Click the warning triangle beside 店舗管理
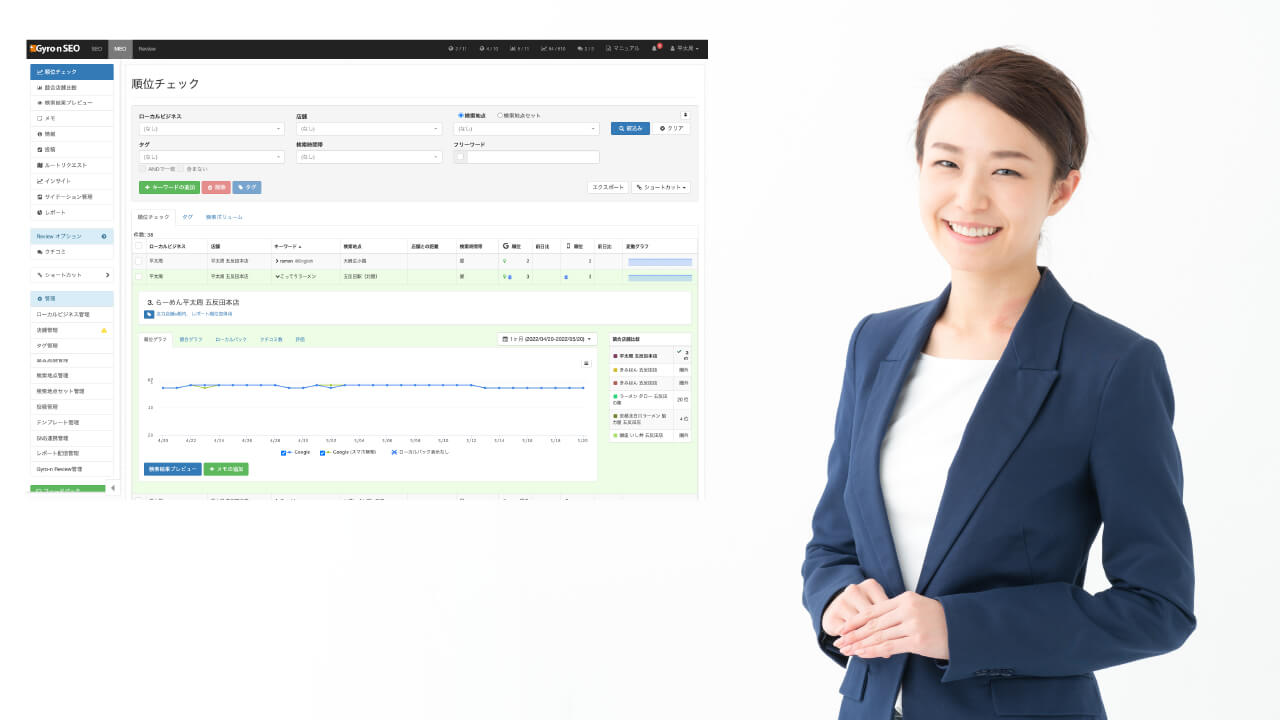The width and height of the screenshot is (1280, 720). click(x=104, y=330)
